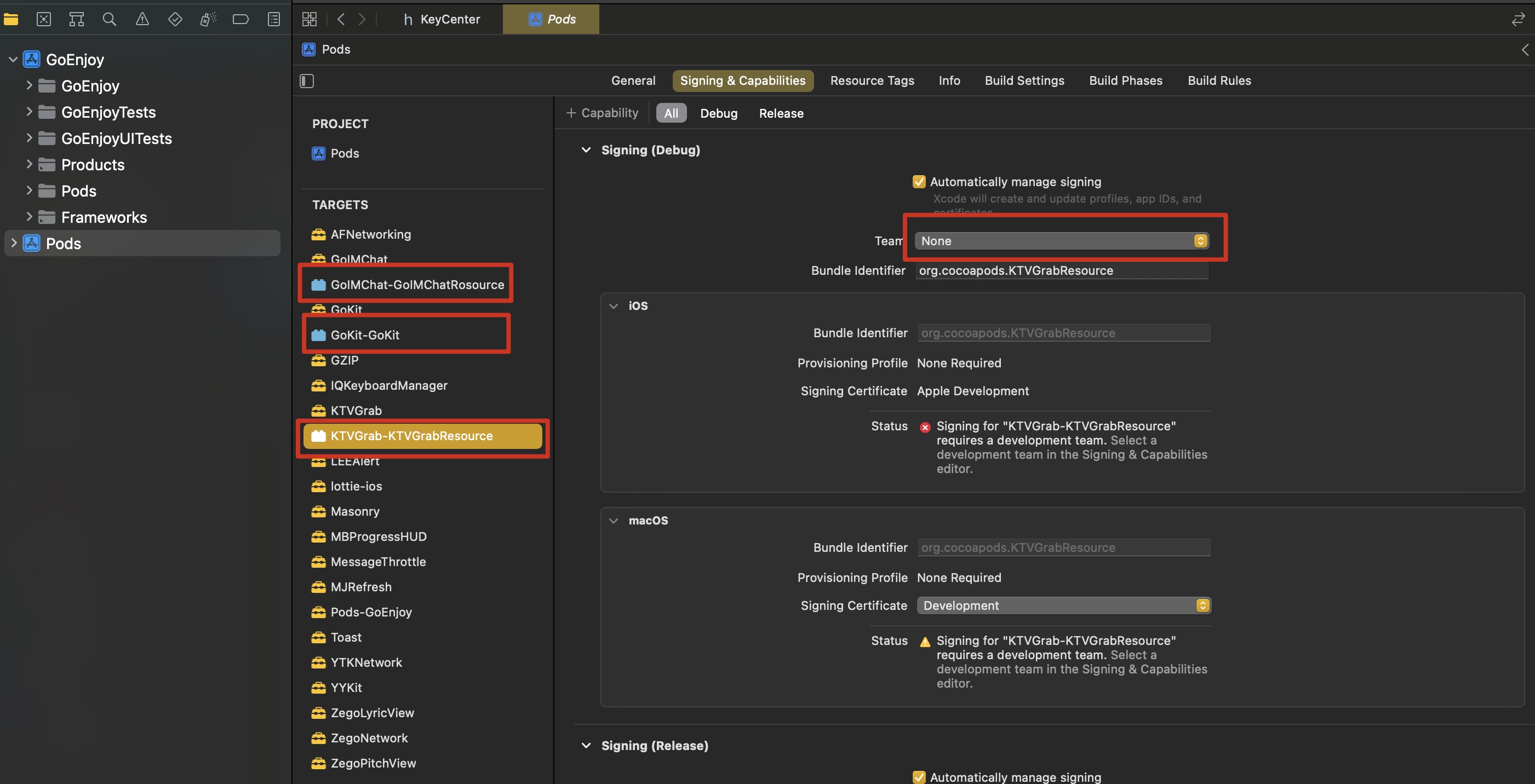
Task: Toggle Automatically manage signing under Release
Action: 919,777
